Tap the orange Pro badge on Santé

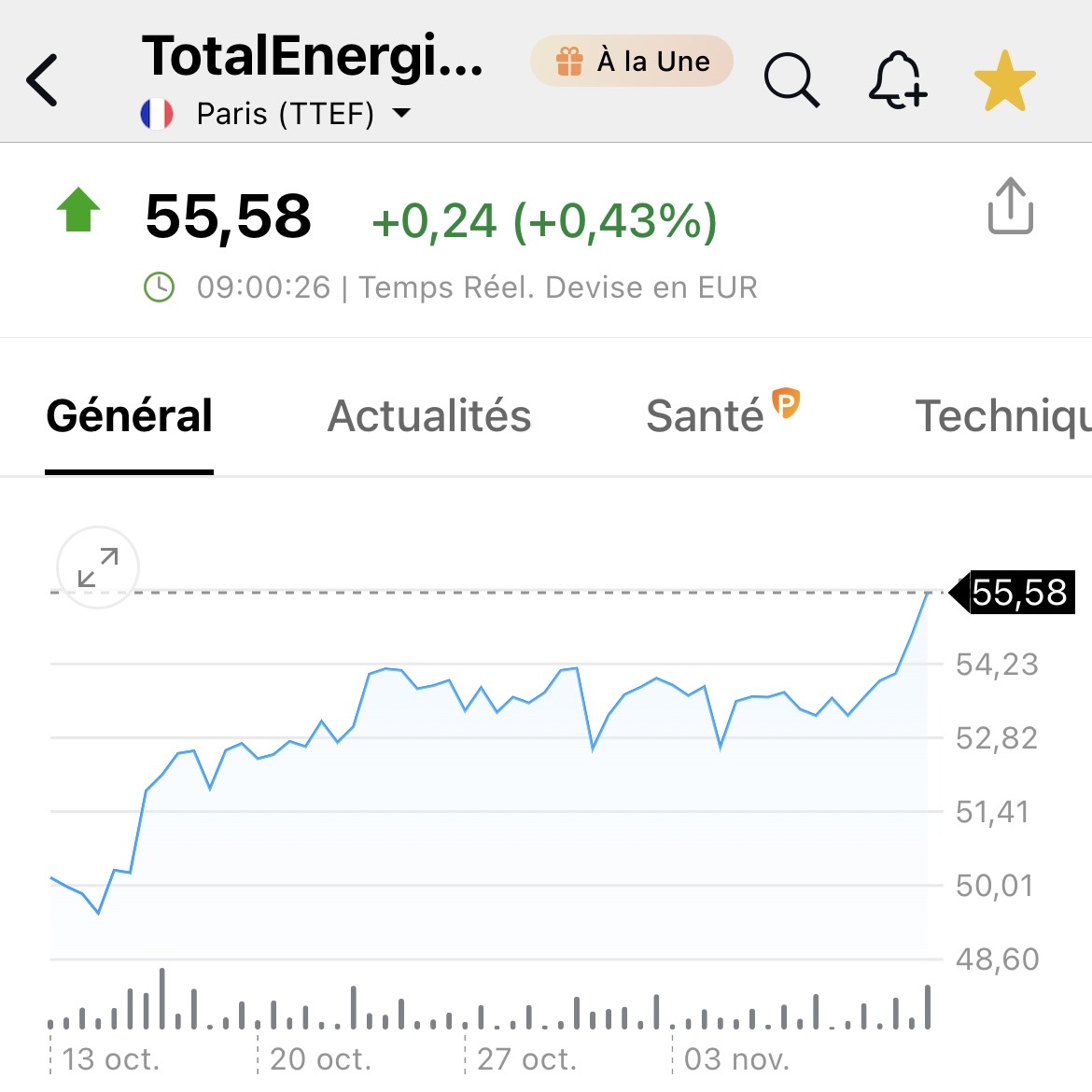tap(787, 403)
